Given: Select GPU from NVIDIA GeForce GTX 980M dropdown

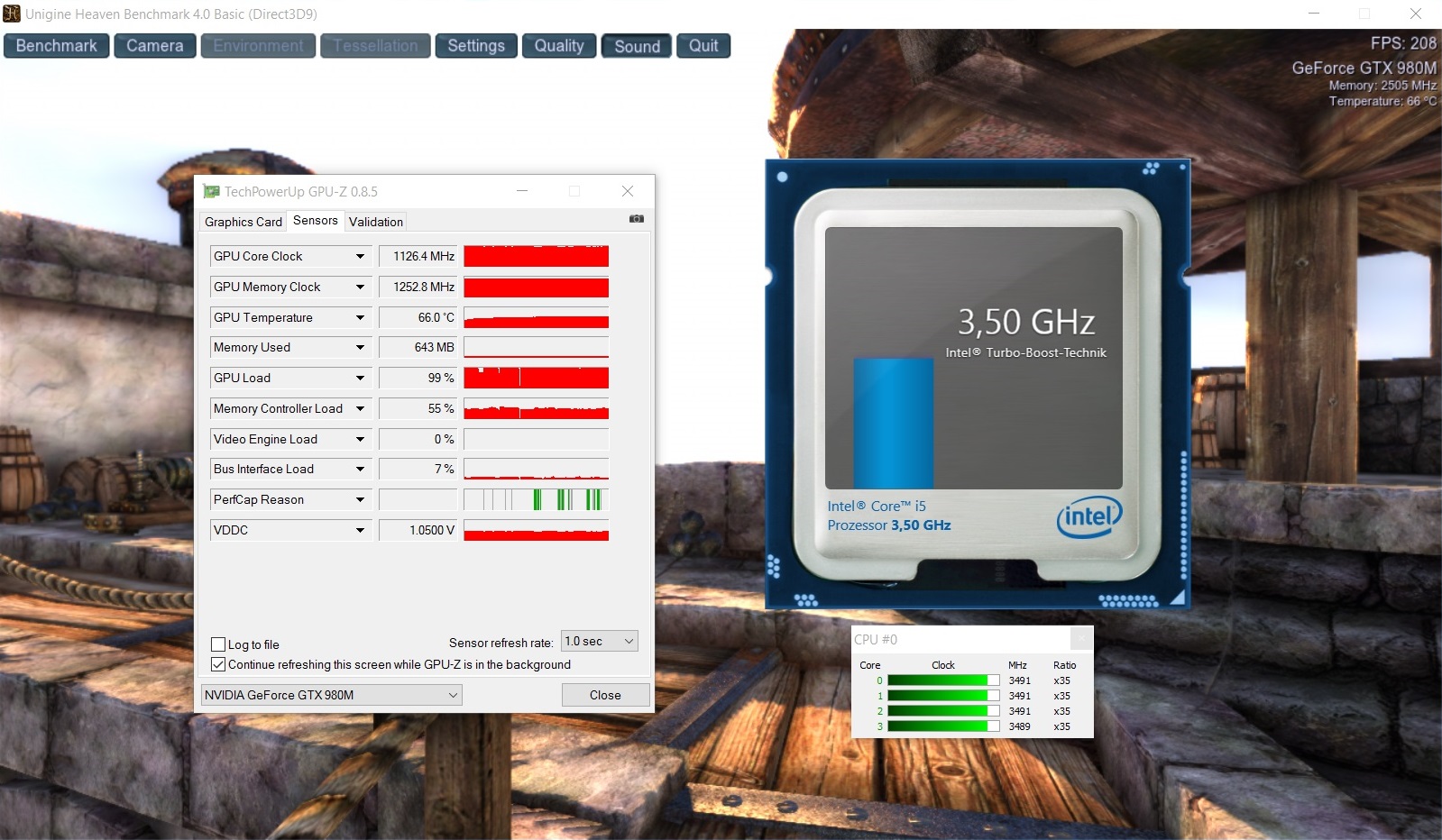Looking at the screenshot, I should [x=331, y=695].
